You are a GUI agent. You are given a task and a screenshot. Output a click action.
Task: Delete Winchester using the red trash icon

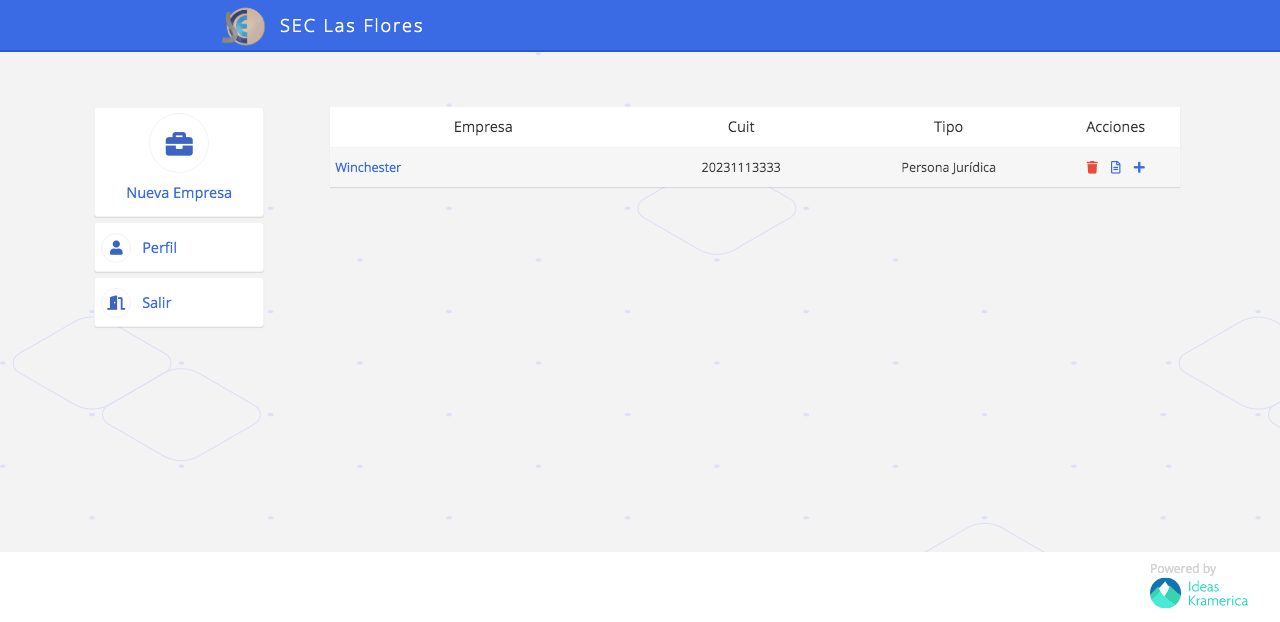[1092, 167]
